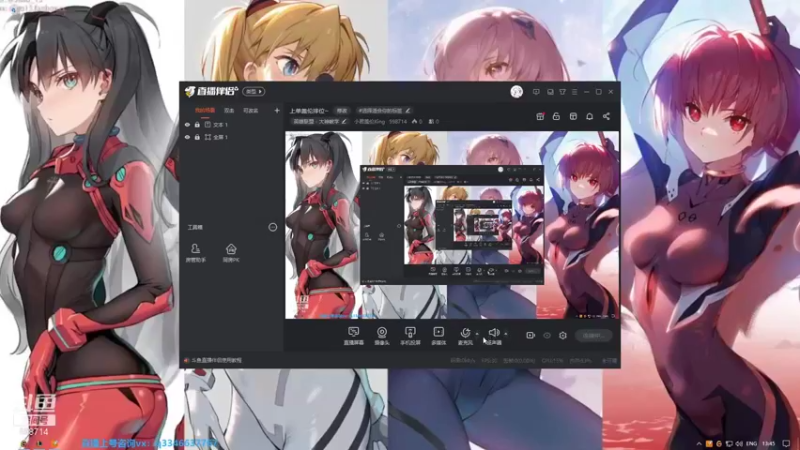This screenshot has height=450, width=800.
Task: Open the microphone options arrow
Action: 477,334
